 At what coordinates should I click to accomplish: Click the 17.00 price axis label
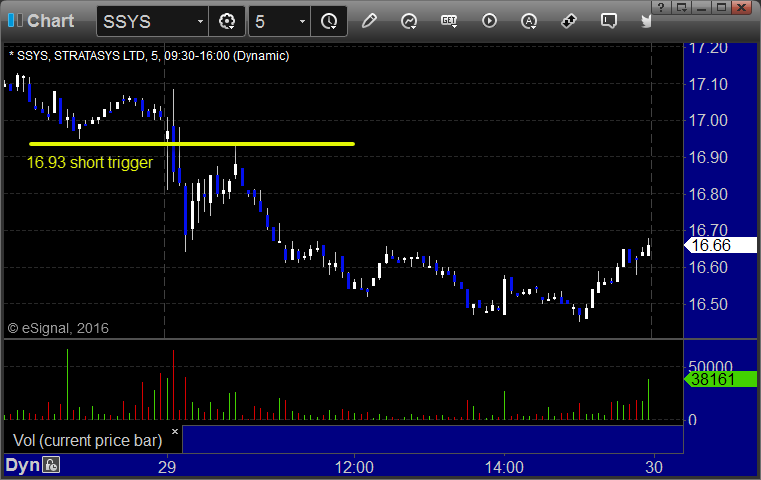[708, 120]
